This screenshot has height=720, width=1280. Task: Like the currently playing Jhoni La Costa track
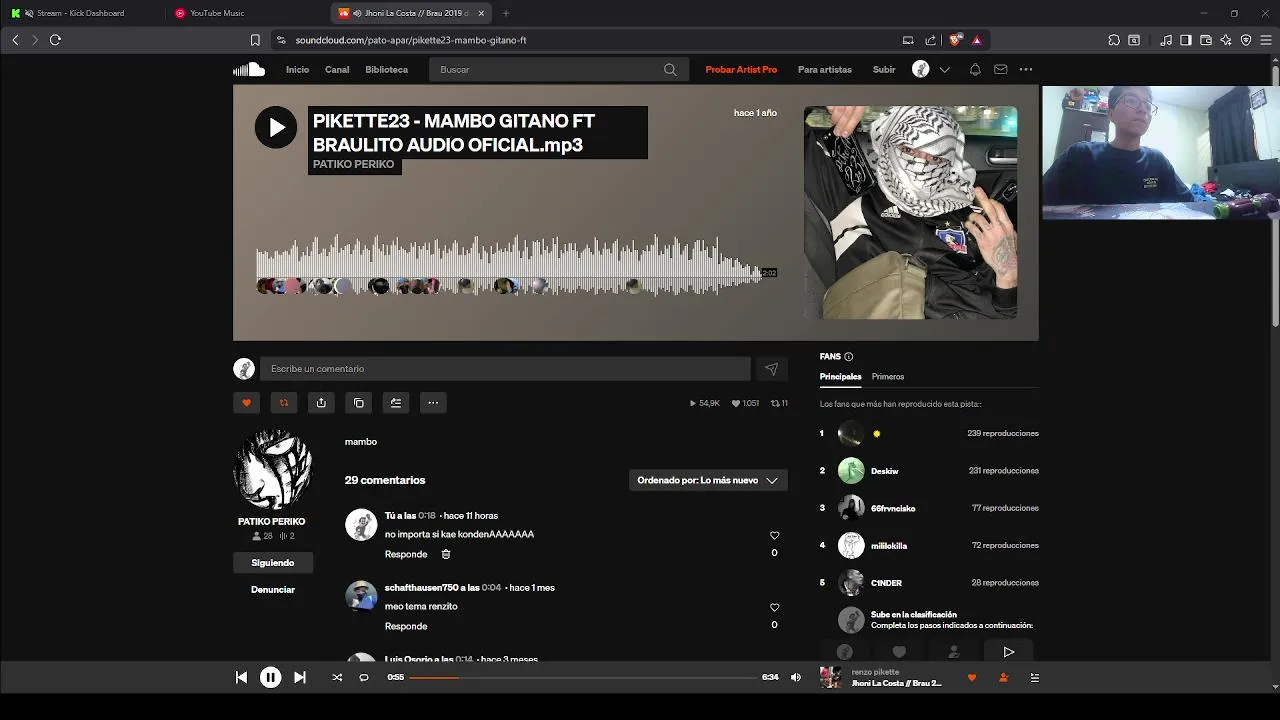971,677
